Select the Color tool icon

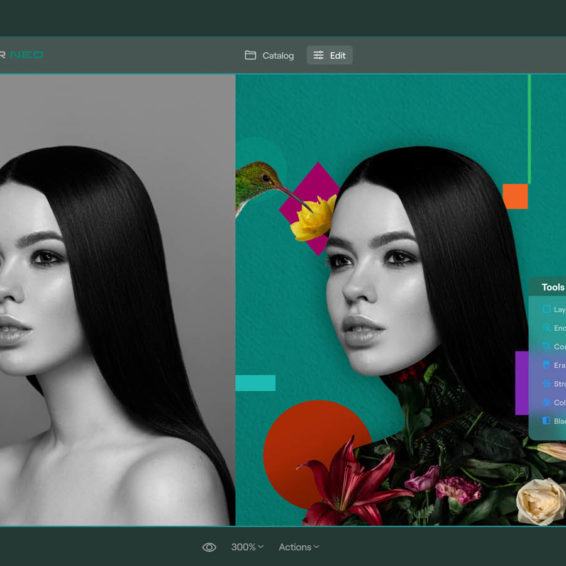coord(547,402)
